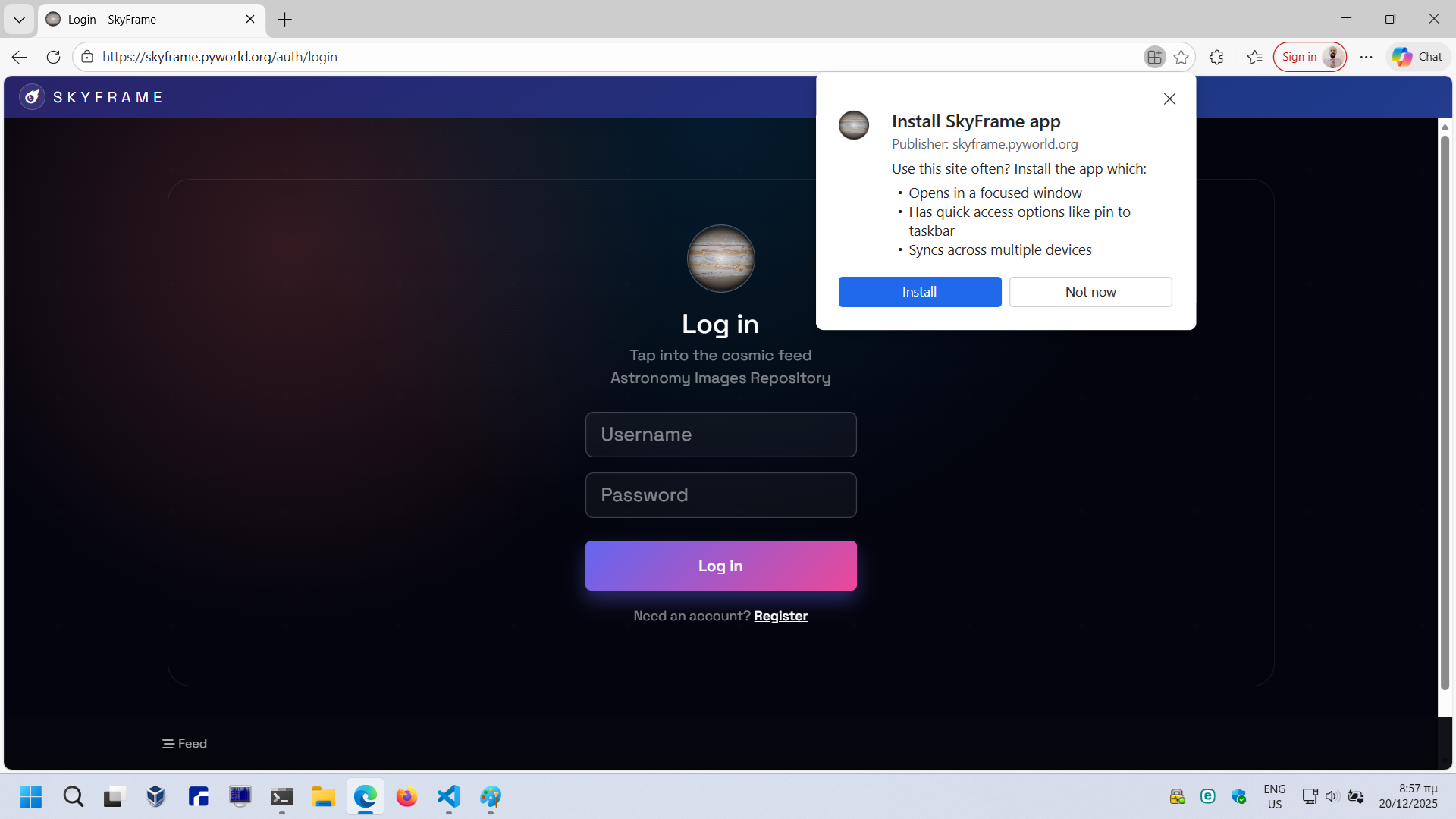Click the SkyFrame app icon in install dialog
1456x819 pixels.
(x=854, y=125)
